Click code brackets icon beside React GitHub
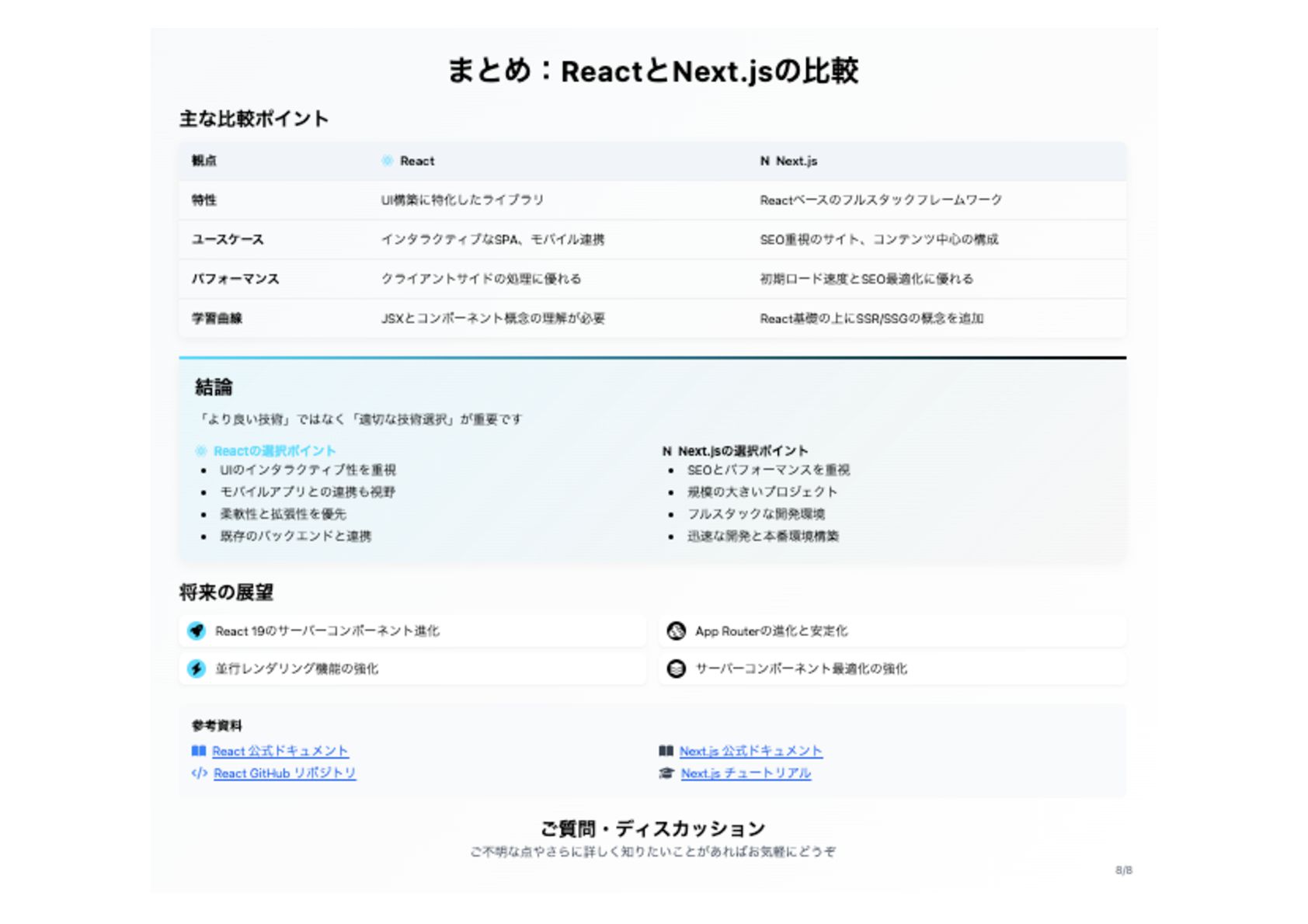 pos(200,773)
